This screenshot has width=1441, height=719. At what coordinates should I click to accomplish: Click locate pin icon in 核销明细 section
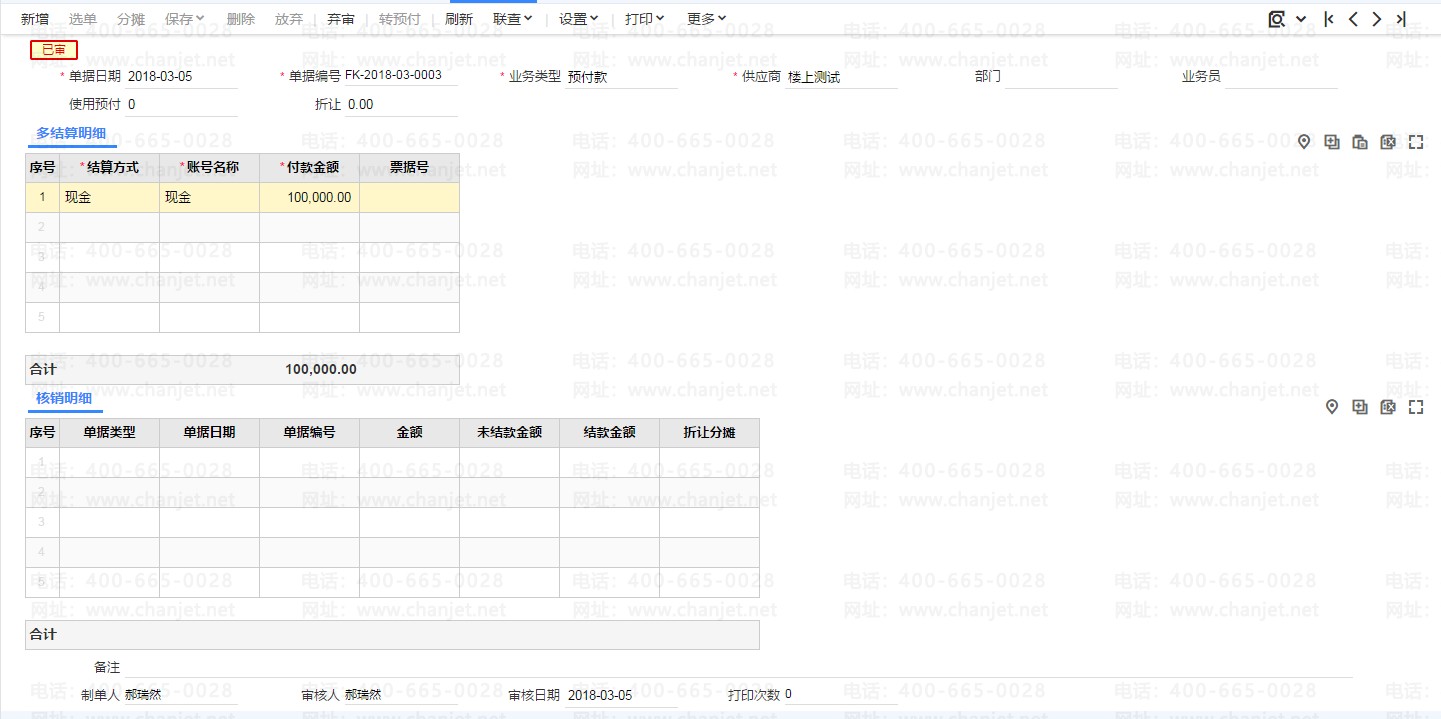point(1332,407)
